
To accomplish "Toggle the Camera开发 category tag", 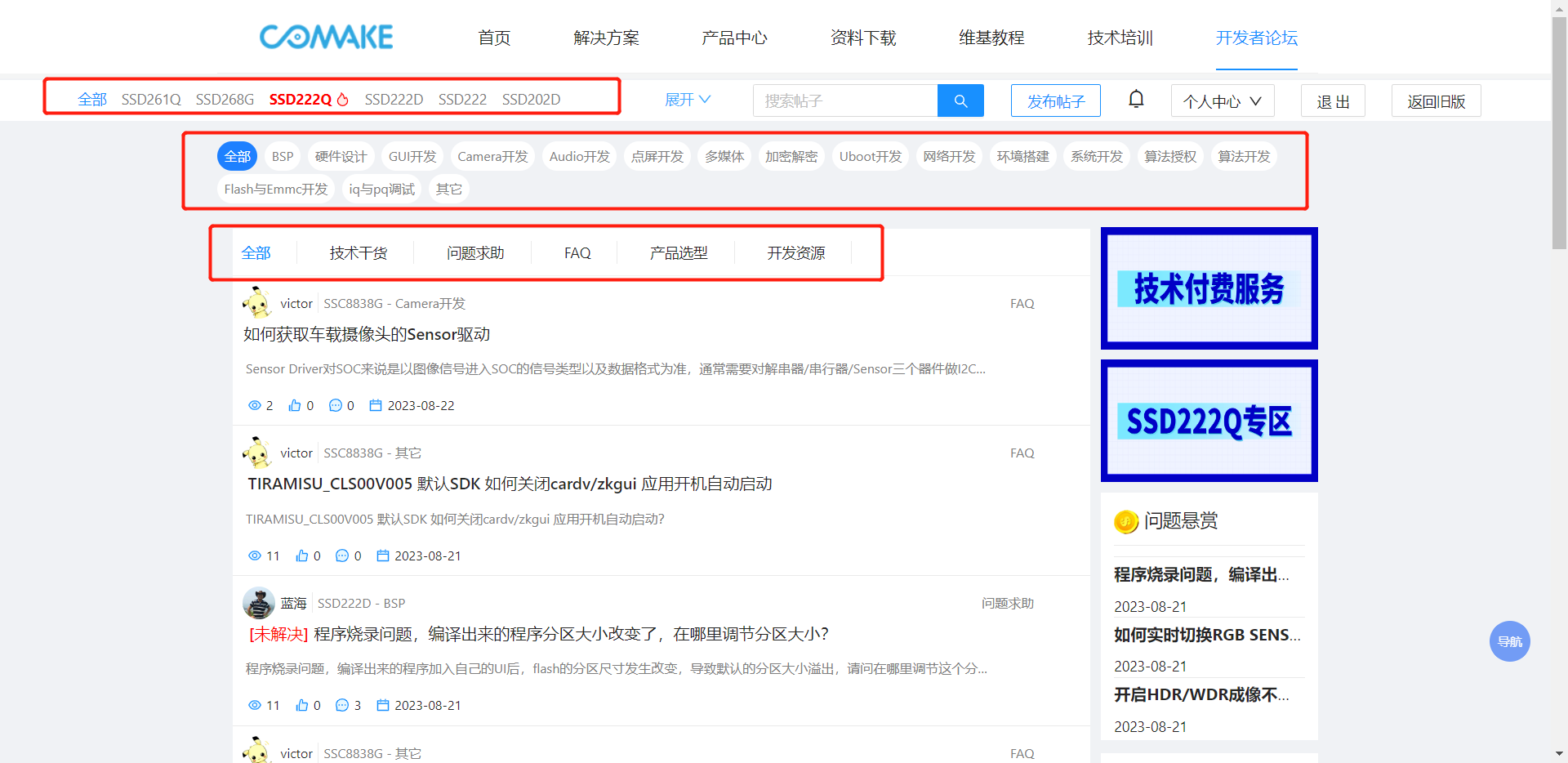I will pos(492,156).
